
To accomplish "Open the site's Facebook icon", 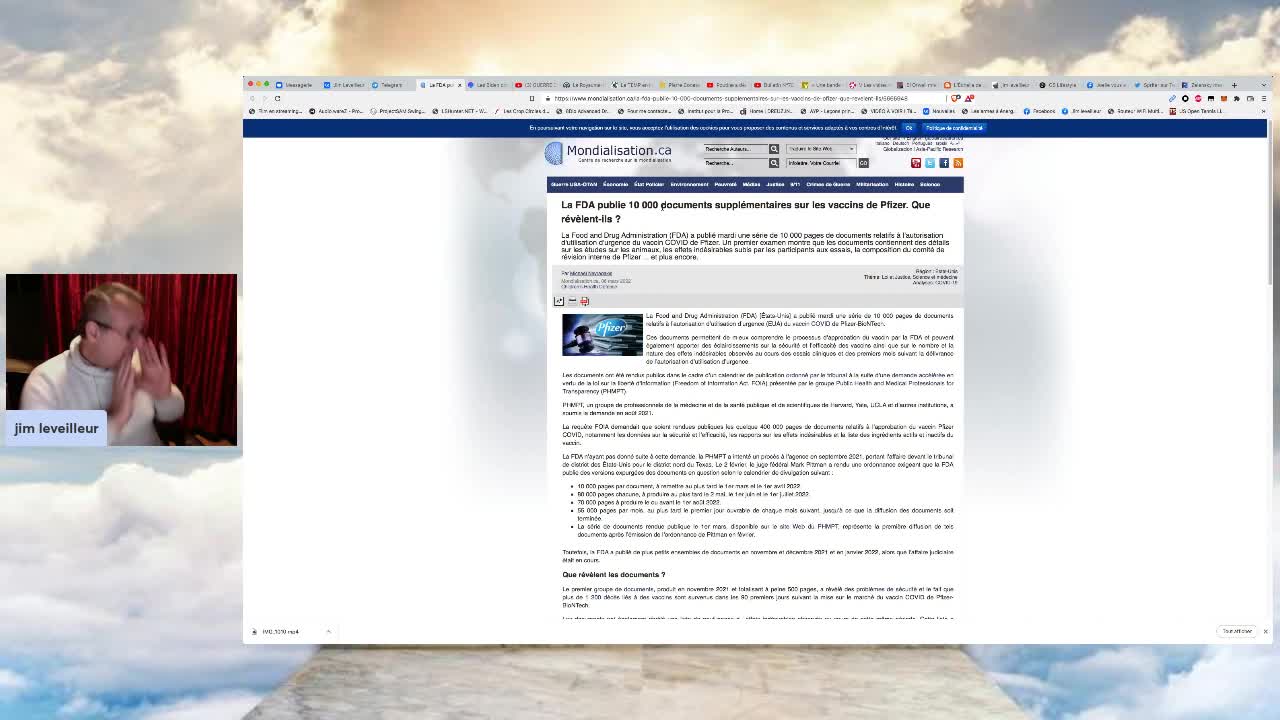I will coord(944,163).
